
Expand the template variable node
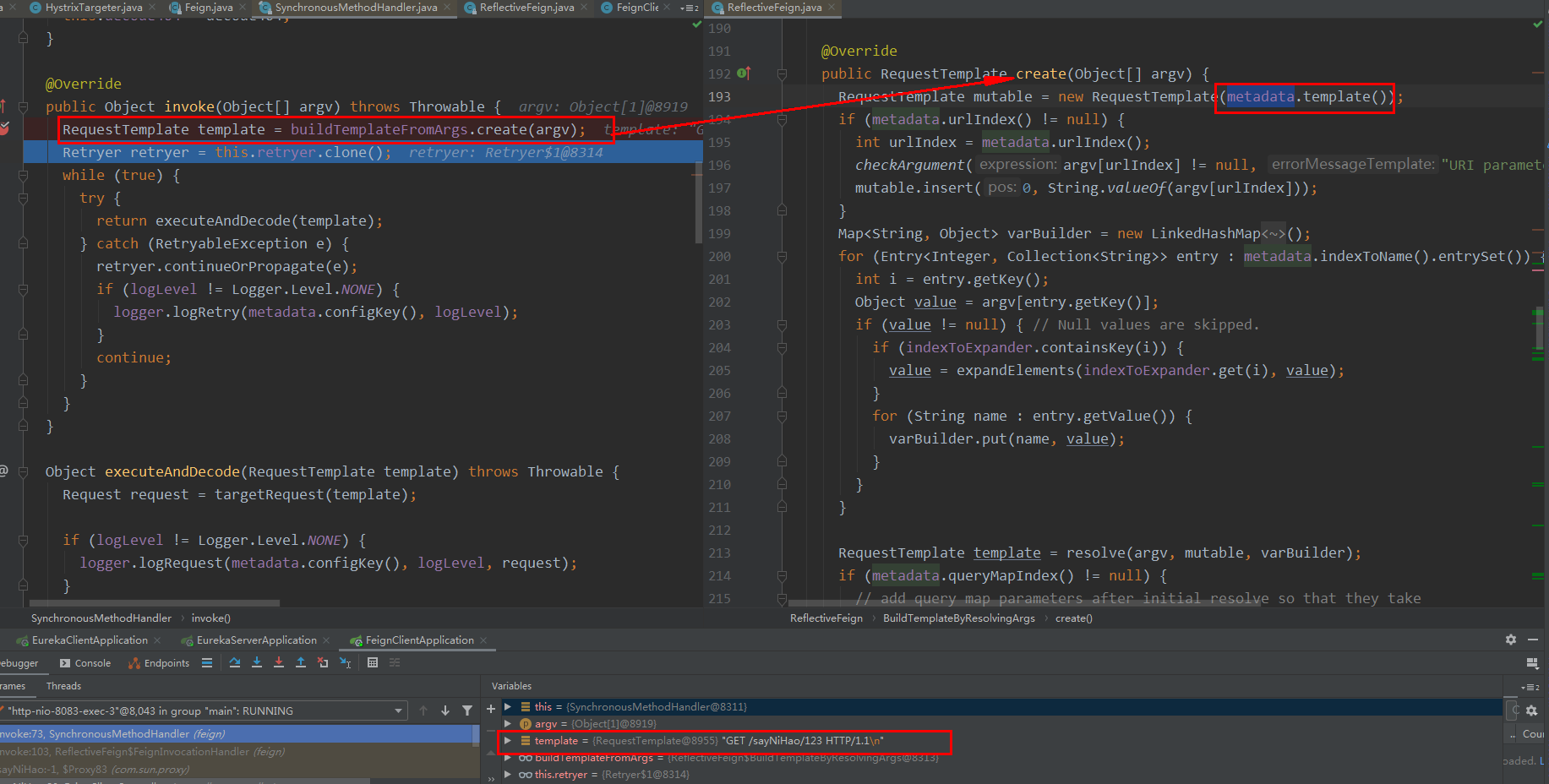(x=508, y=740)
